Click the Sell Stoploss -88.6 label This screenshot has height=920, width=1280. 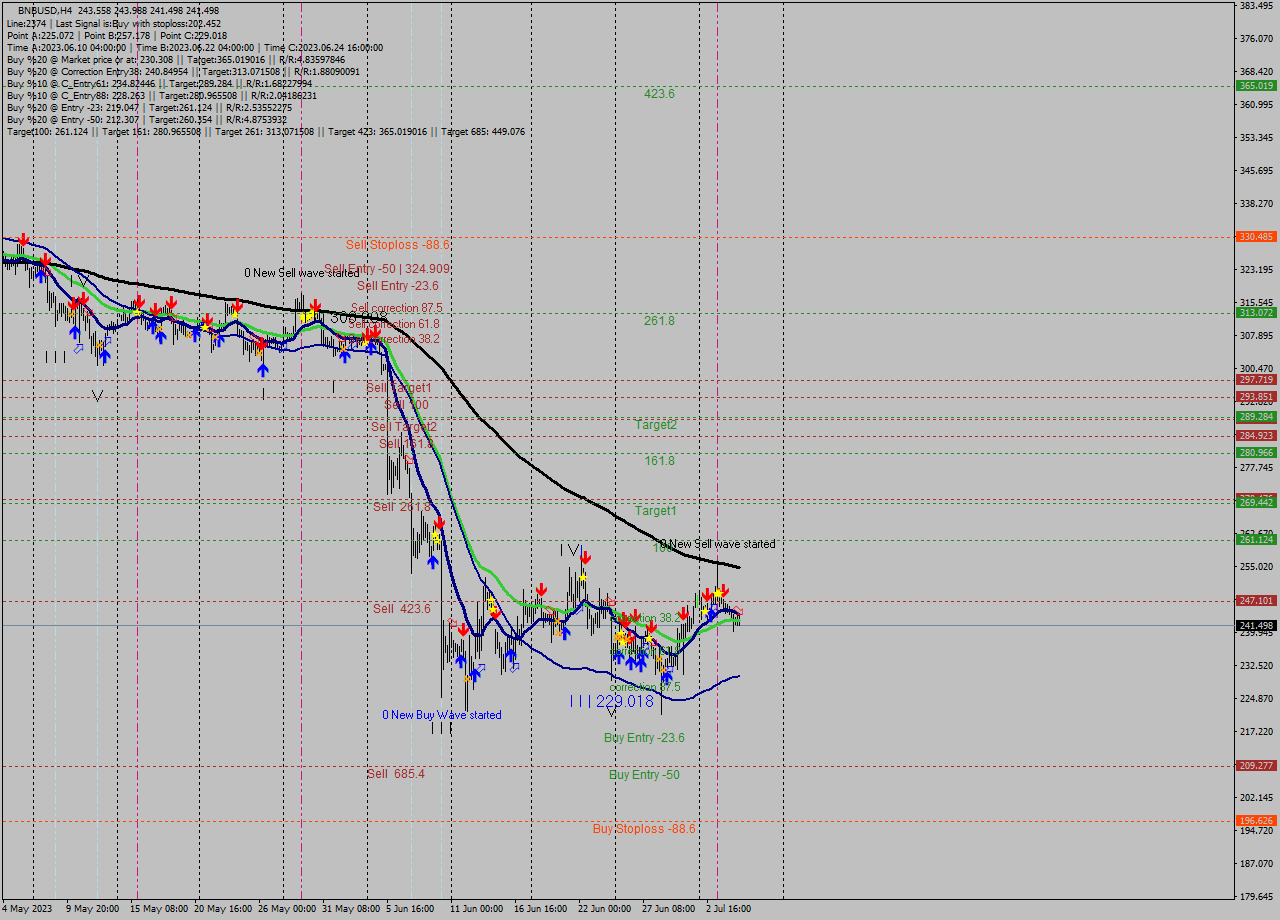click(398, 244)
